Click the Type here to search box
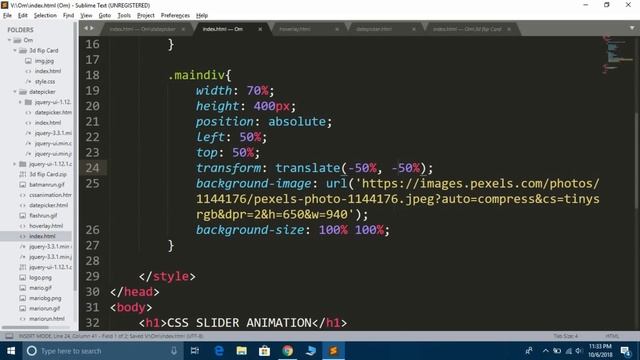 pyautogui.click(x=102, y=351)
